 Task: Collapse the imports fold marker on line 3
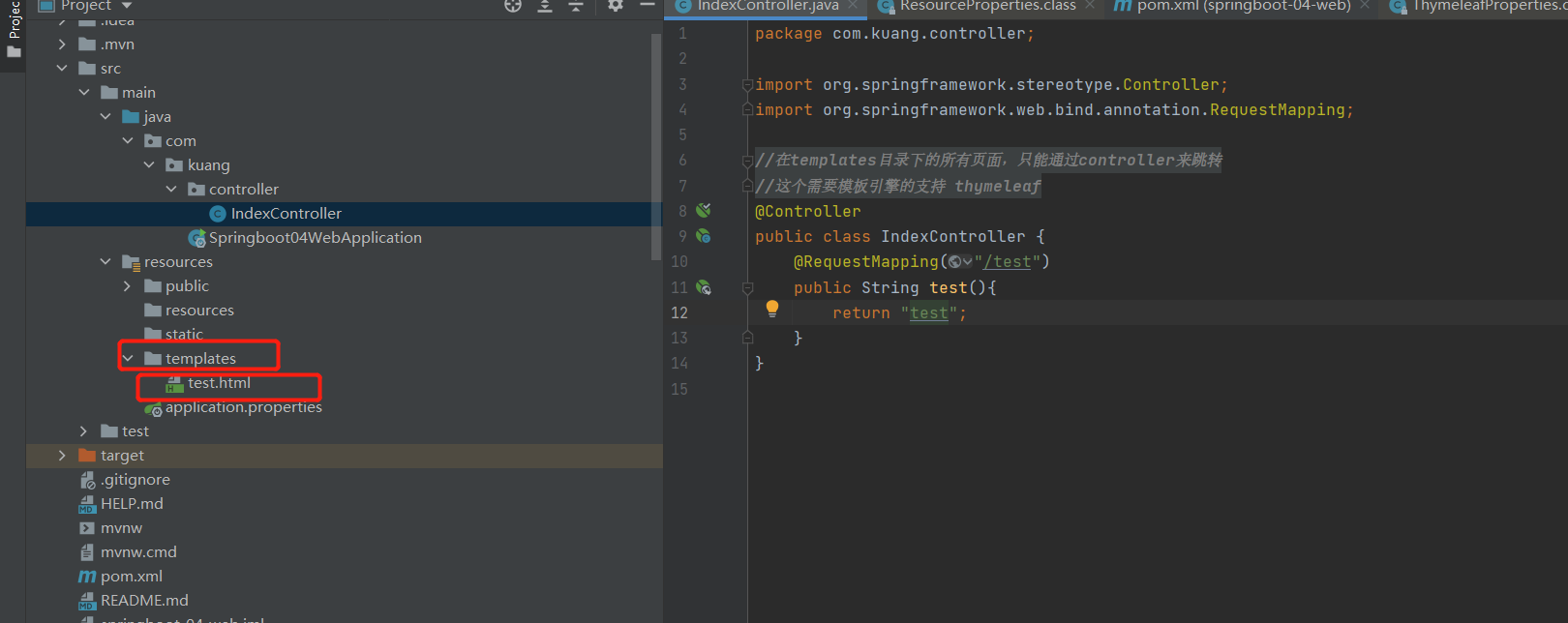click(747, 85)
